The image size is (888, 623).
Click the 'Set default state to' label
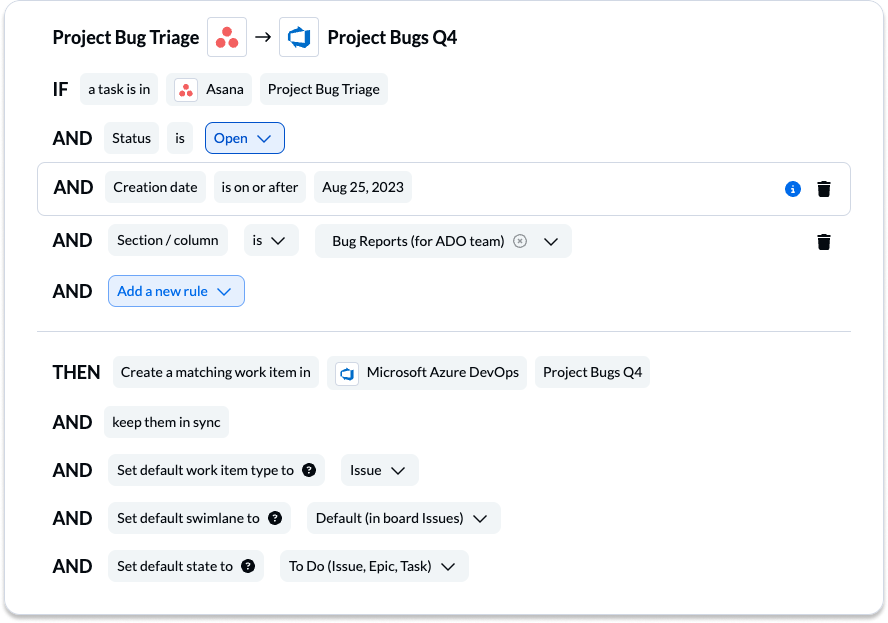pos(175,566)
